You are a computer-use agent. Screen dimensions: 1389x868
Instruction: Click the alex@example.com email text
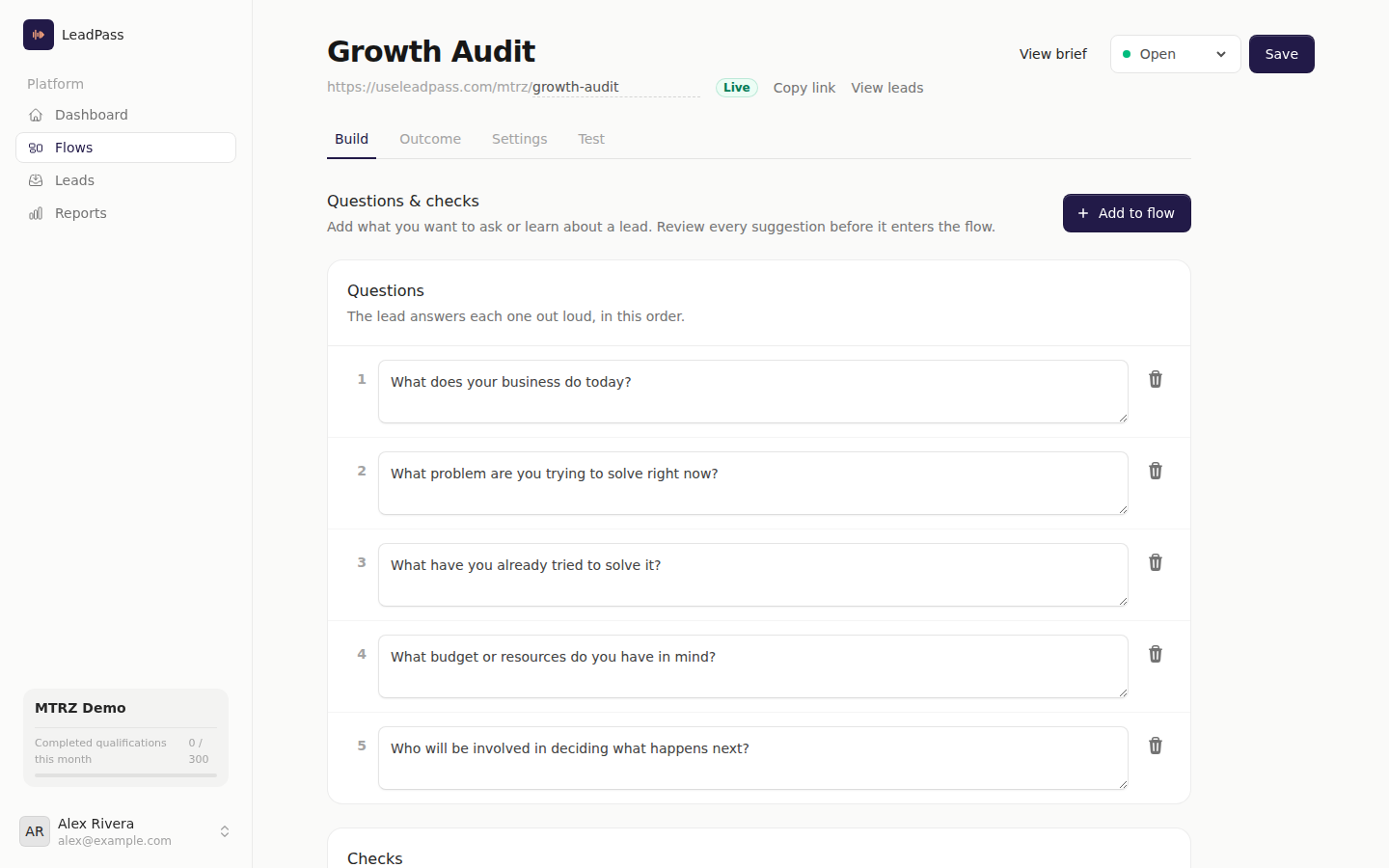pos(115,841)
